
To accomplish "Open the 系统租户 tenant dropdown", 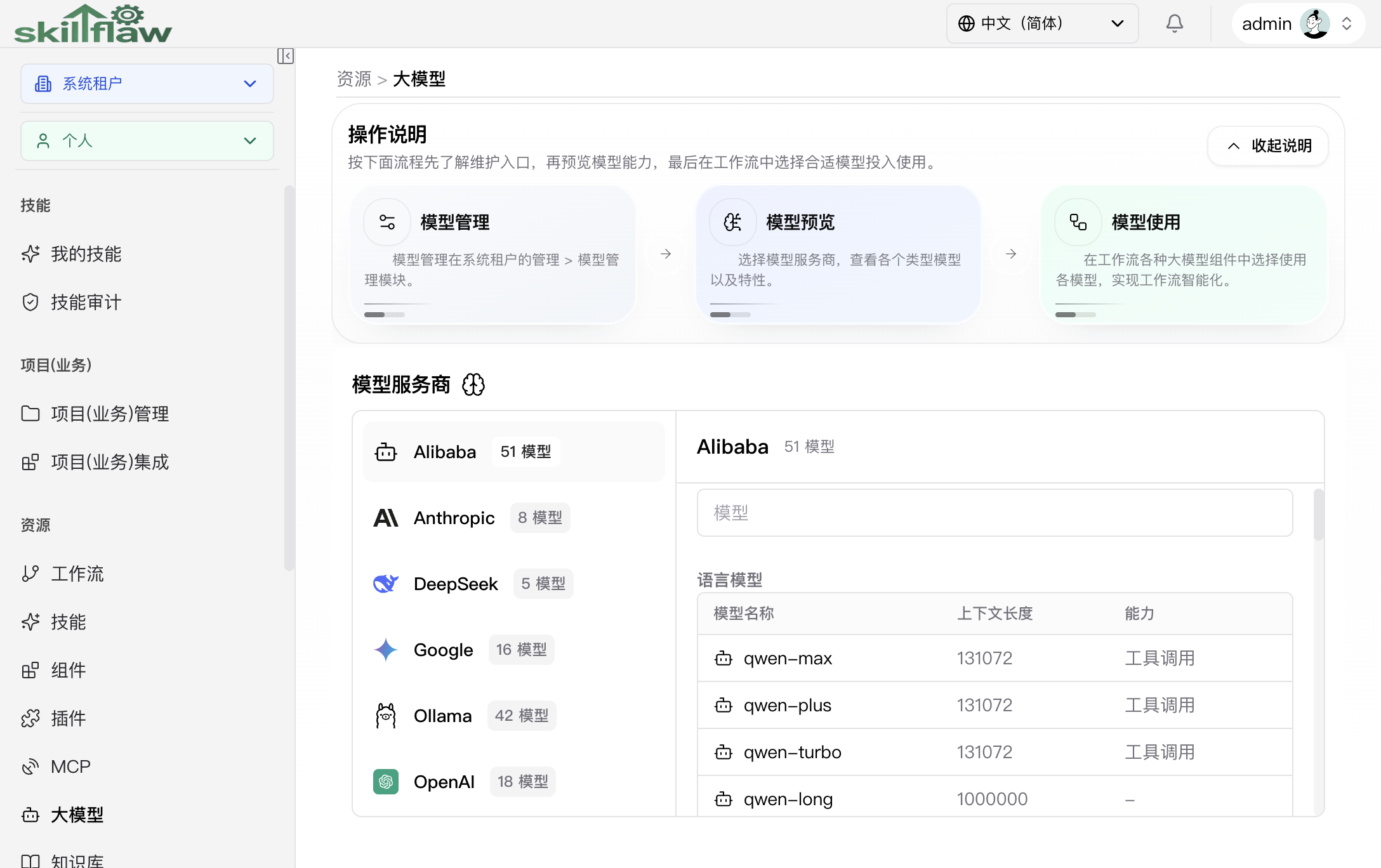I will 147,84.
